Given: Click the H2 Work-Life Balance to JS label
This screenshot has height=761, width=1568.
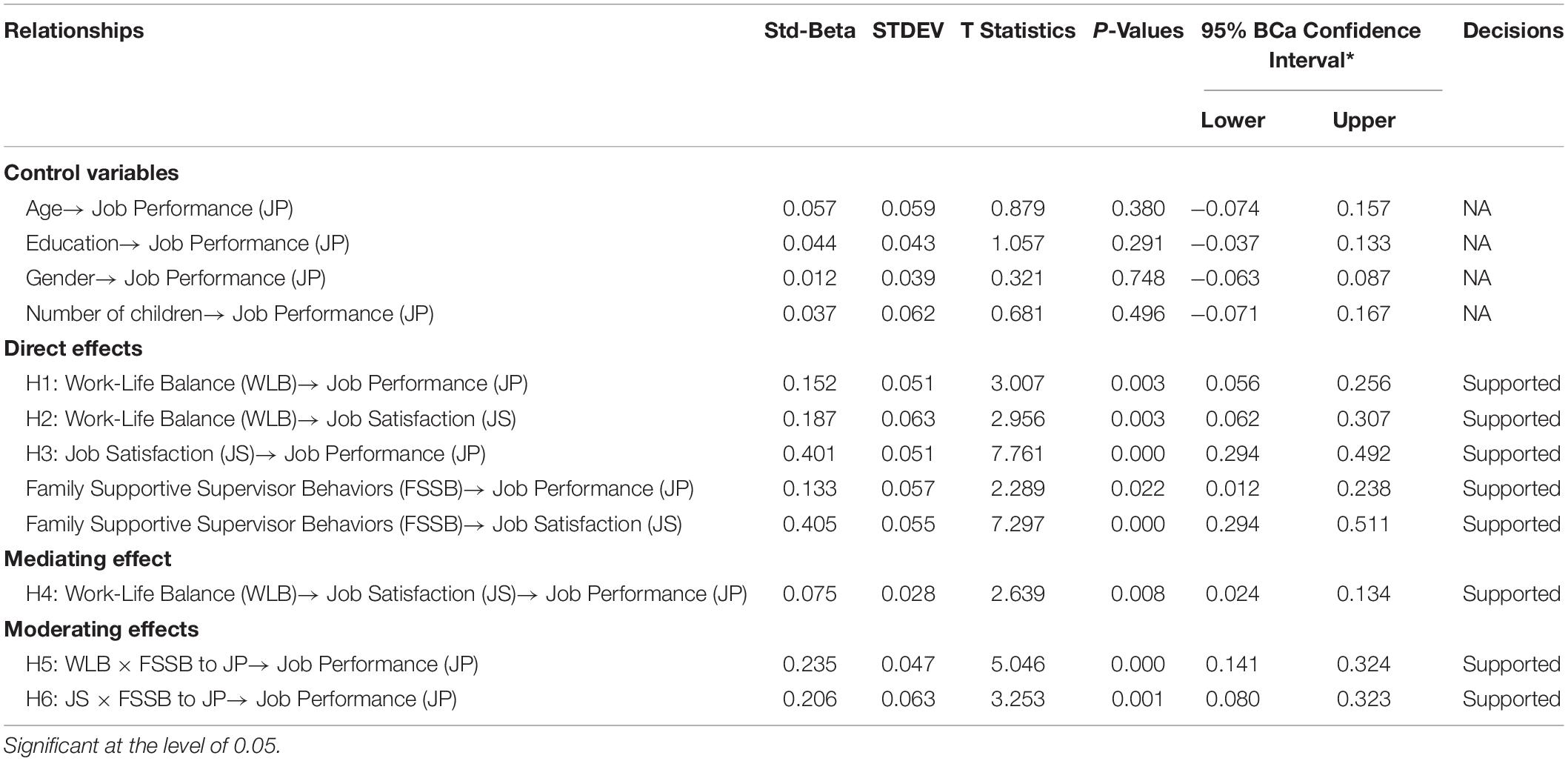Looking at the screenshot, I should tap(271, 419).
